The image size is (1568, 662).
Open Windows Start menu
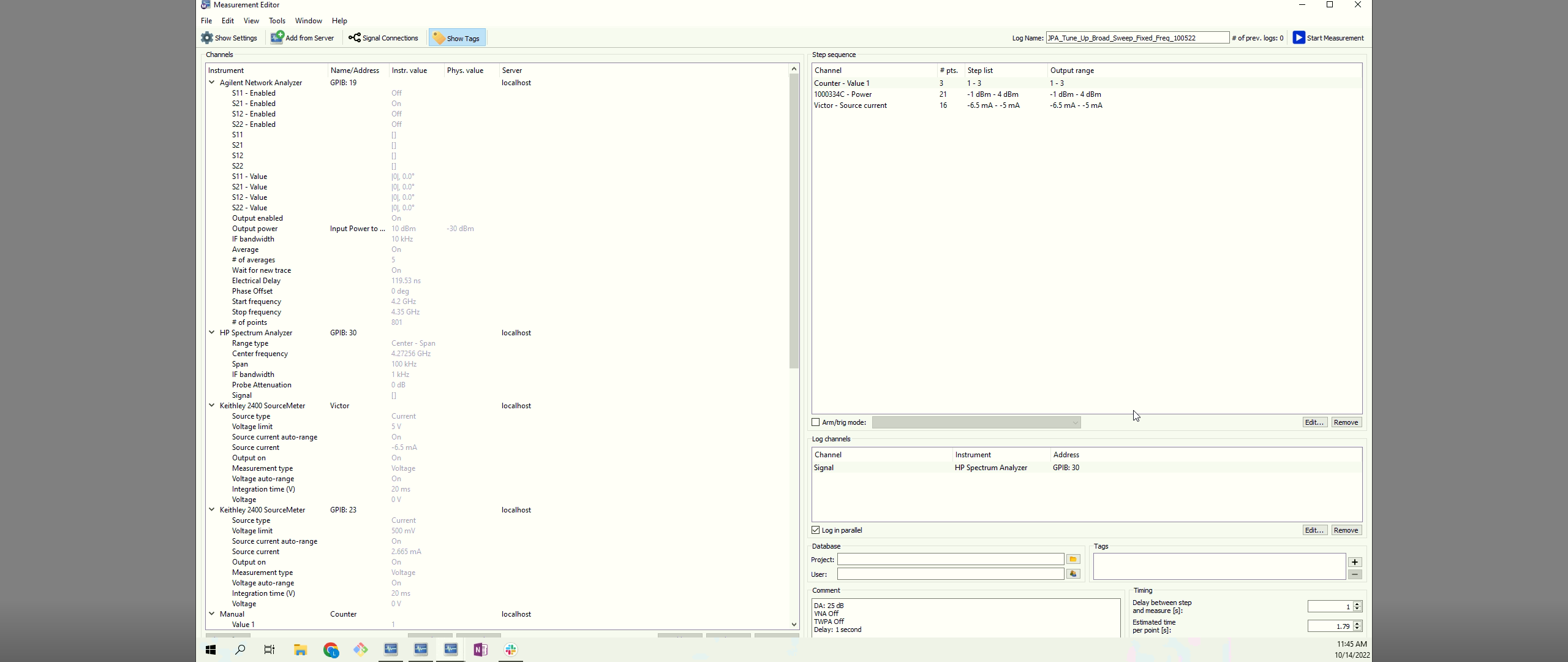click(x=211, y=650)
